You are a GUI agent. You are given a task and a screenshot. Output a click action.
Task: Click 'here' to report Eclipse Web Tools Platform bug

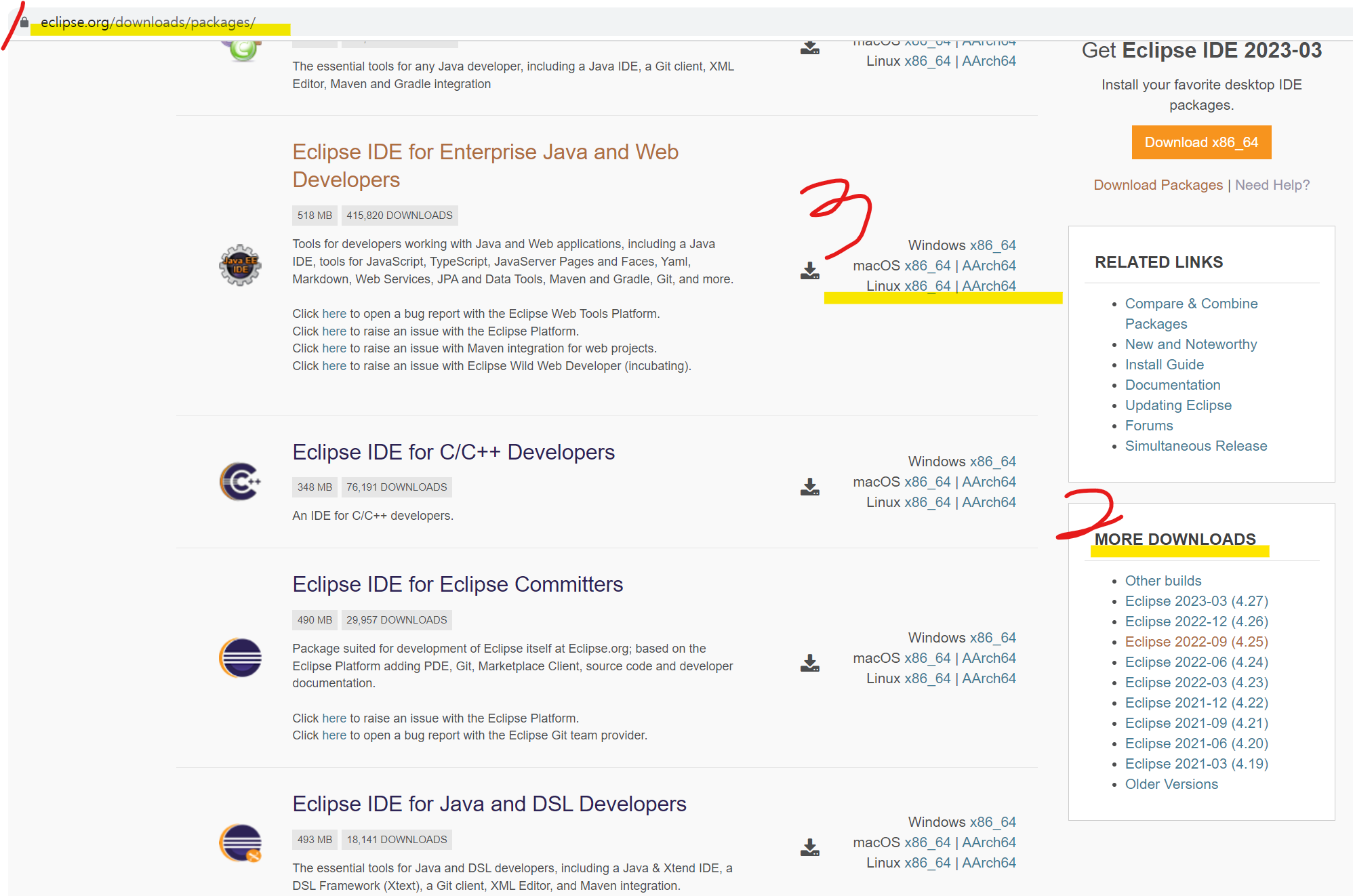click(x=334, y=314)
